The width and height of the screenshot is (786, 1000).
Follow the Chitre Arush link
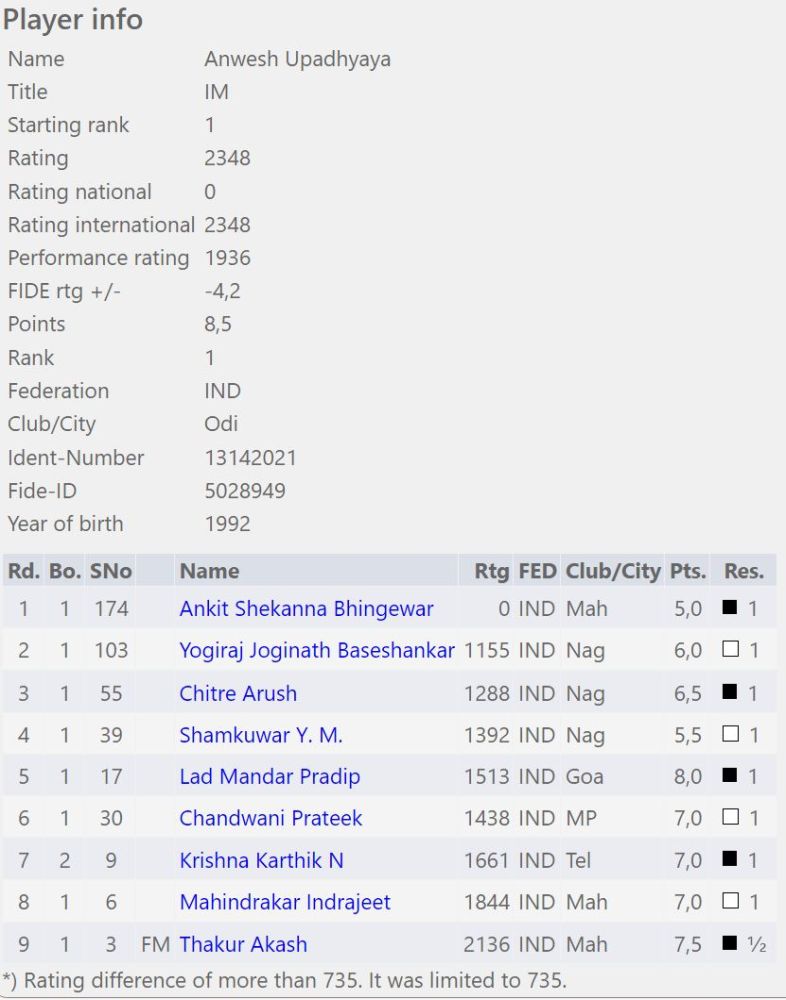(238, 693)
